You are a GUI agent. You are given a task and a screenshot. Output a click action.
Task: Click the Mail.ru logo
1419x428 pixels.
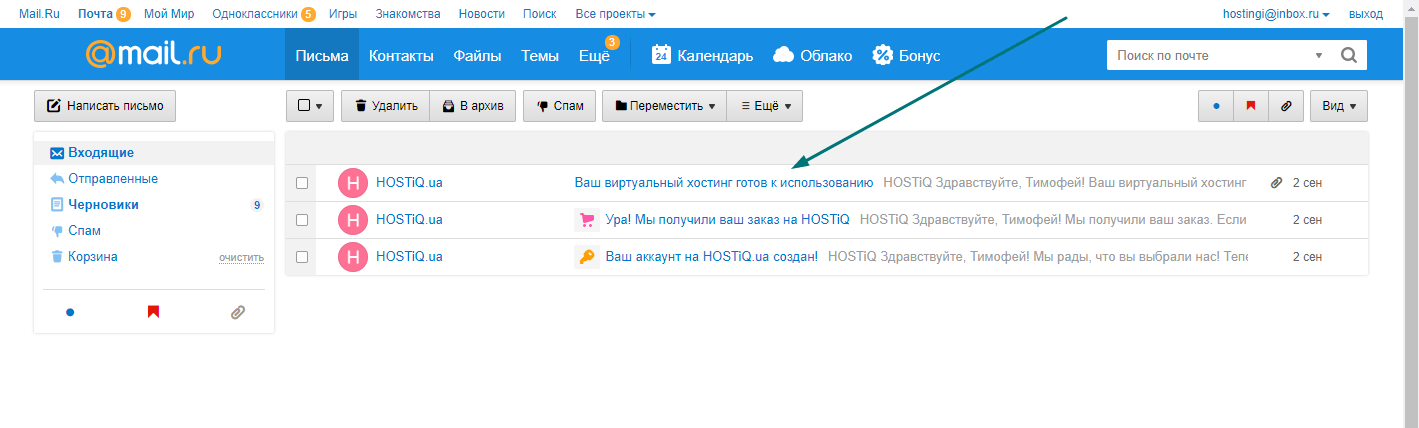pos(153,55)
